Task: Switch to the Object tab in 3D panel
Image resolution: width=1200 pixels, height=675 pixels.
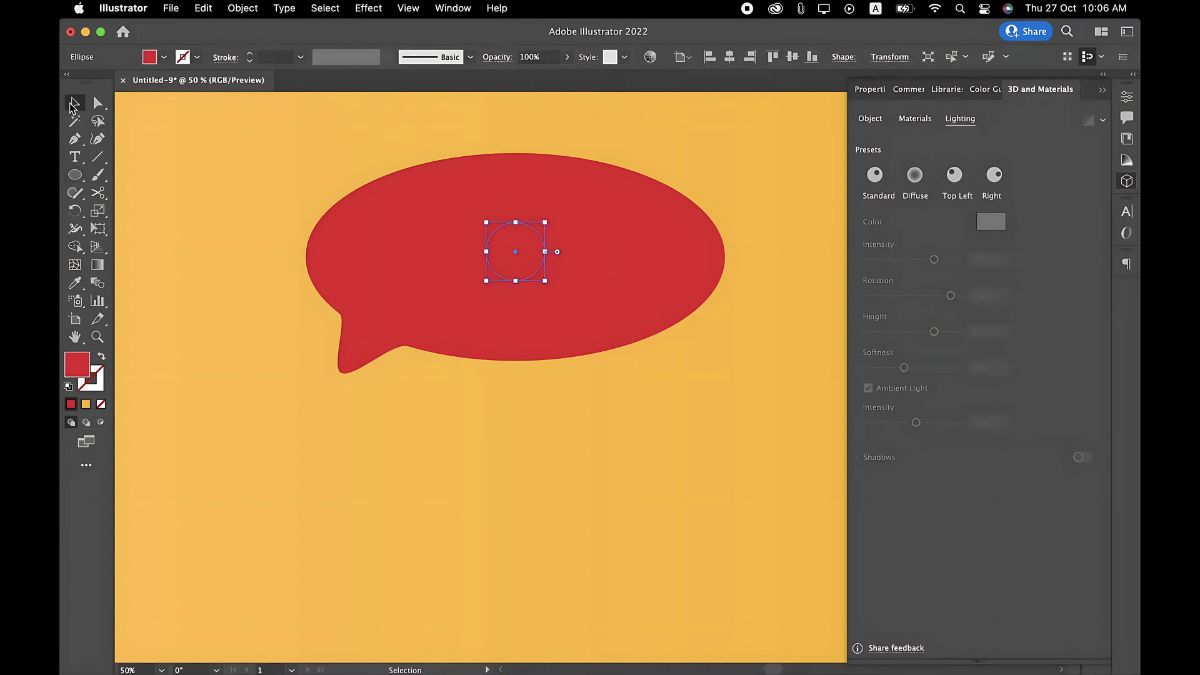Action: [x=870, y=118]
